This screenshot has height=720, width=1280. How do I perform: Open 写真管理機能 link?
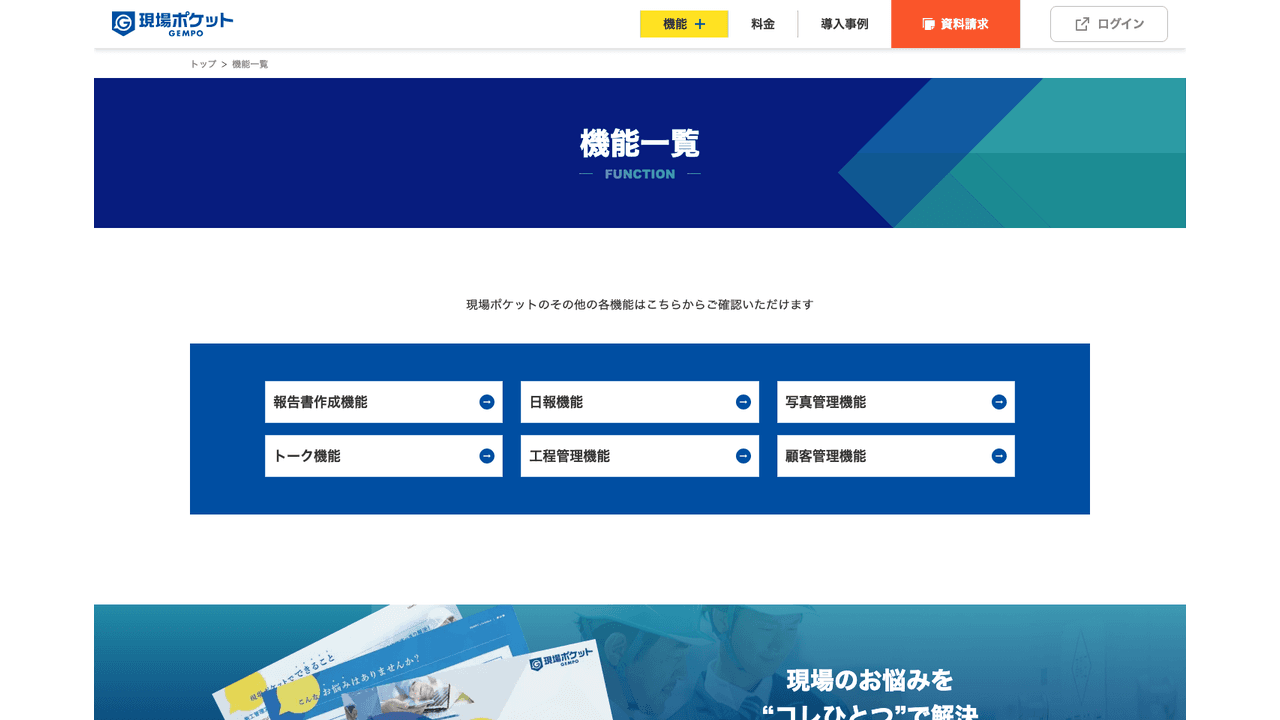click(896, 402)
